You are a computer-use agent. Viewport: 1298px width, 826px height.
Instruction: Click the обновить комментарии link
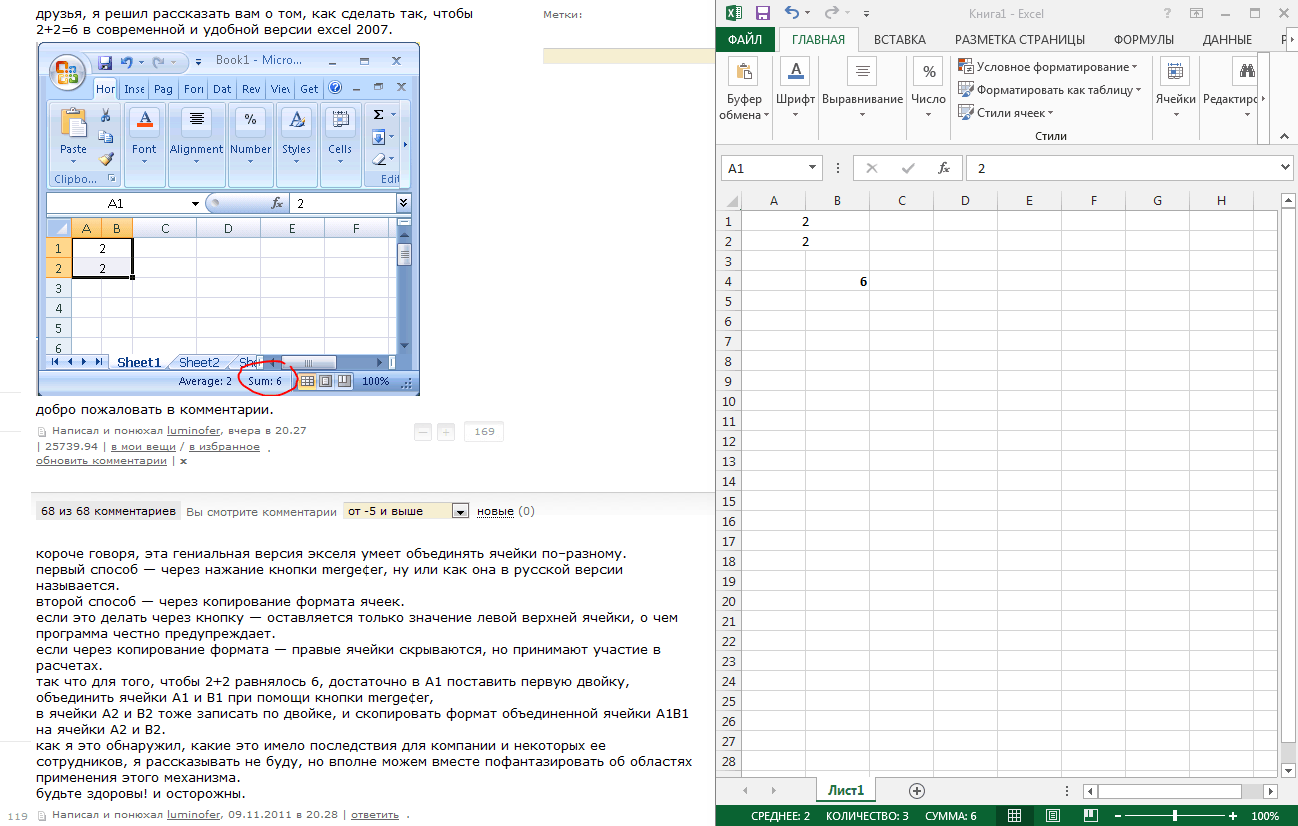point(101,461)
